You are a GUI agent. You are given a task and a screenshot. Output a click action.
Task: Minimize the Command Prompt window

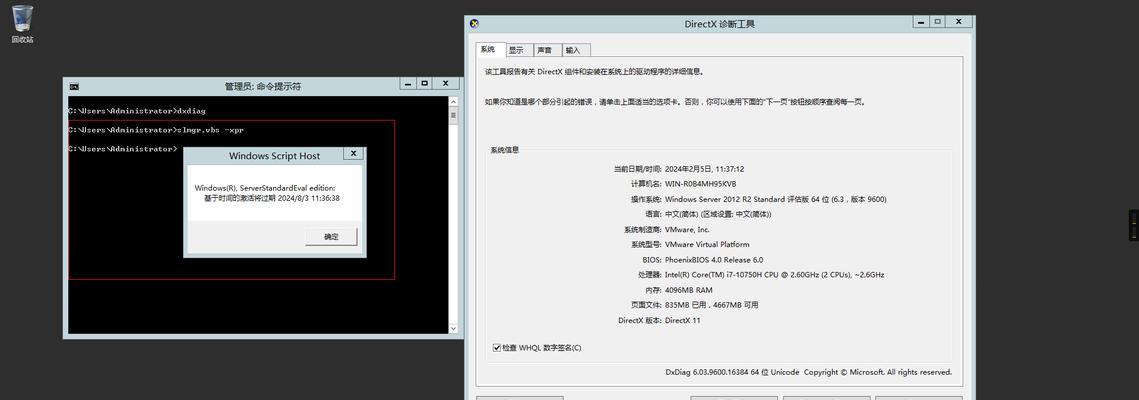click(x=408, y=83)
